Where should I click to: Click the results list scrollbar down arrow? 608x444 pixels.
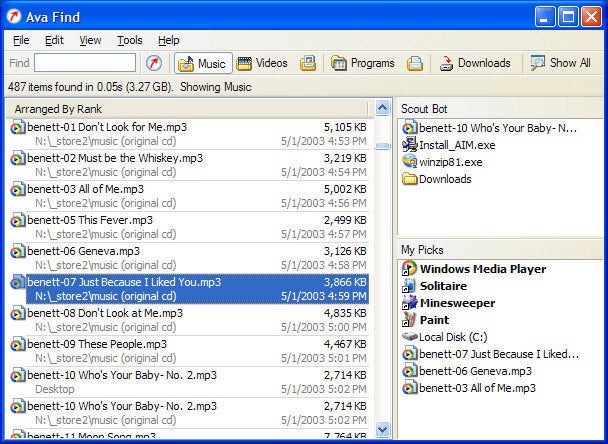click(x=383, y=429)
